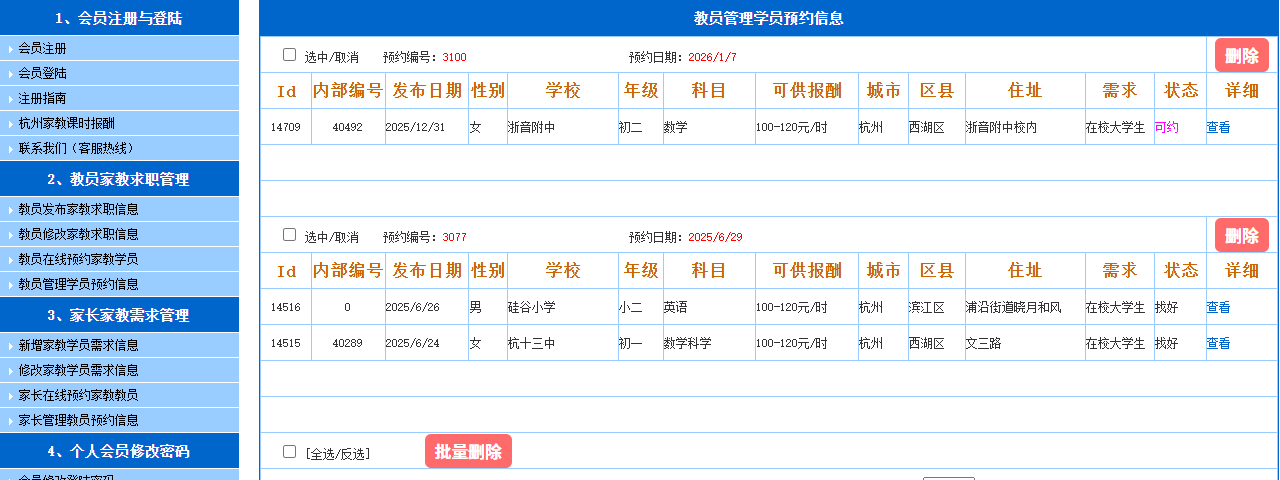Tick the checkbox for 预约编号 3100
This screenshot has height=480, width=1280.
pos(290,55)
